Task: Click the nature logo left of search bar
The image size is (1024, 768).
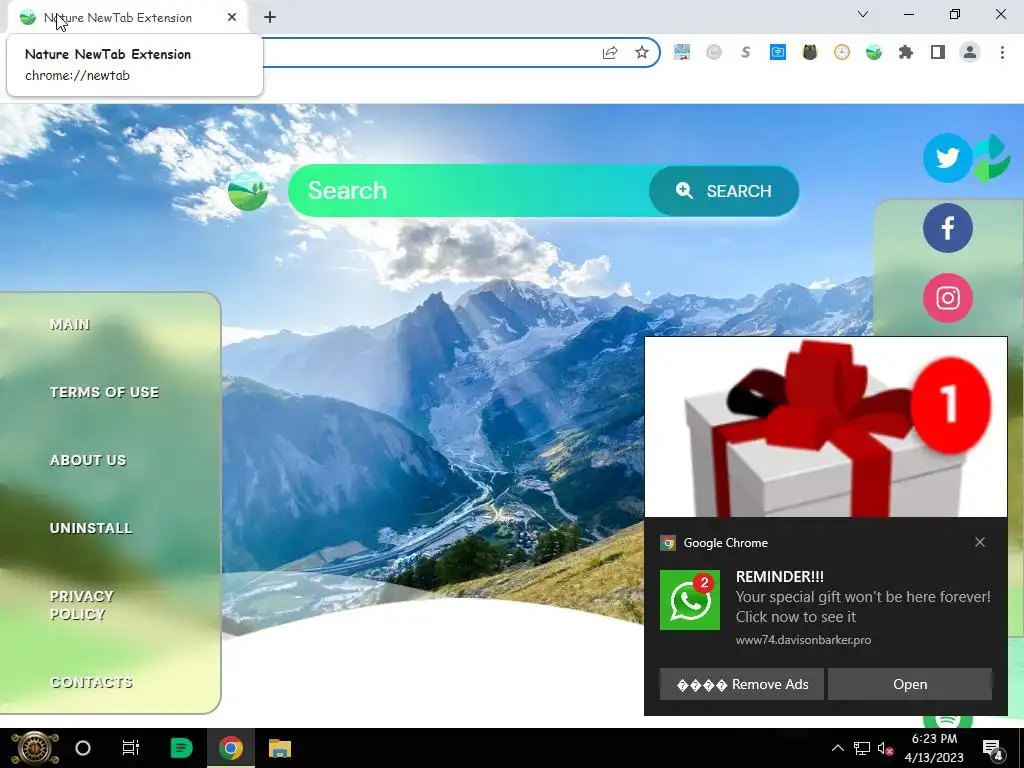Action: [248, 191]
